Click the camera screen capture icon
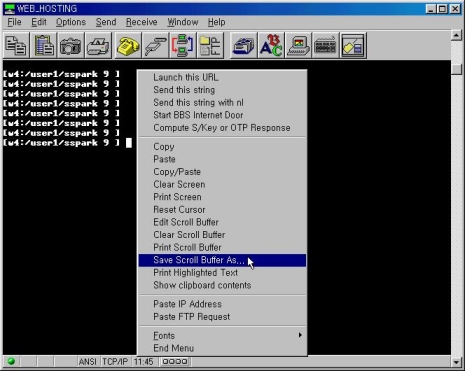This screenshot has width=465, height=371. point(71,45)
